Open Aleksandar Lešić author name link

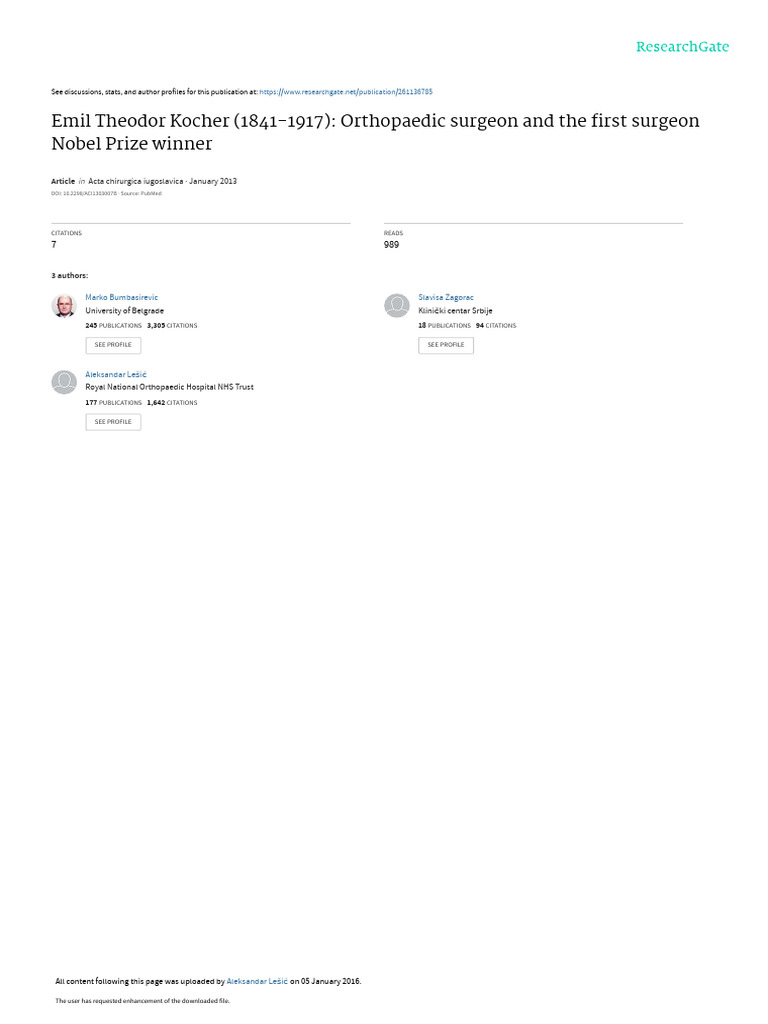[116, 374]
